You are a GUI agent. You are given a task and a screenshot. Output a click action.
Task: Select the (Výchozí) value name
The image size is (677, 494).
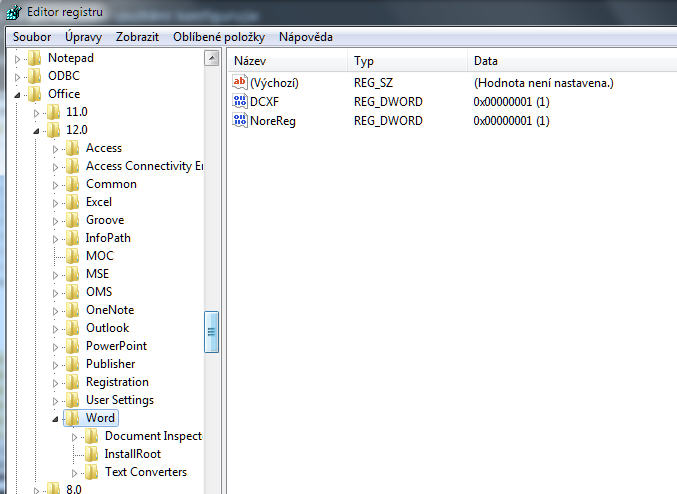(274, 83)
